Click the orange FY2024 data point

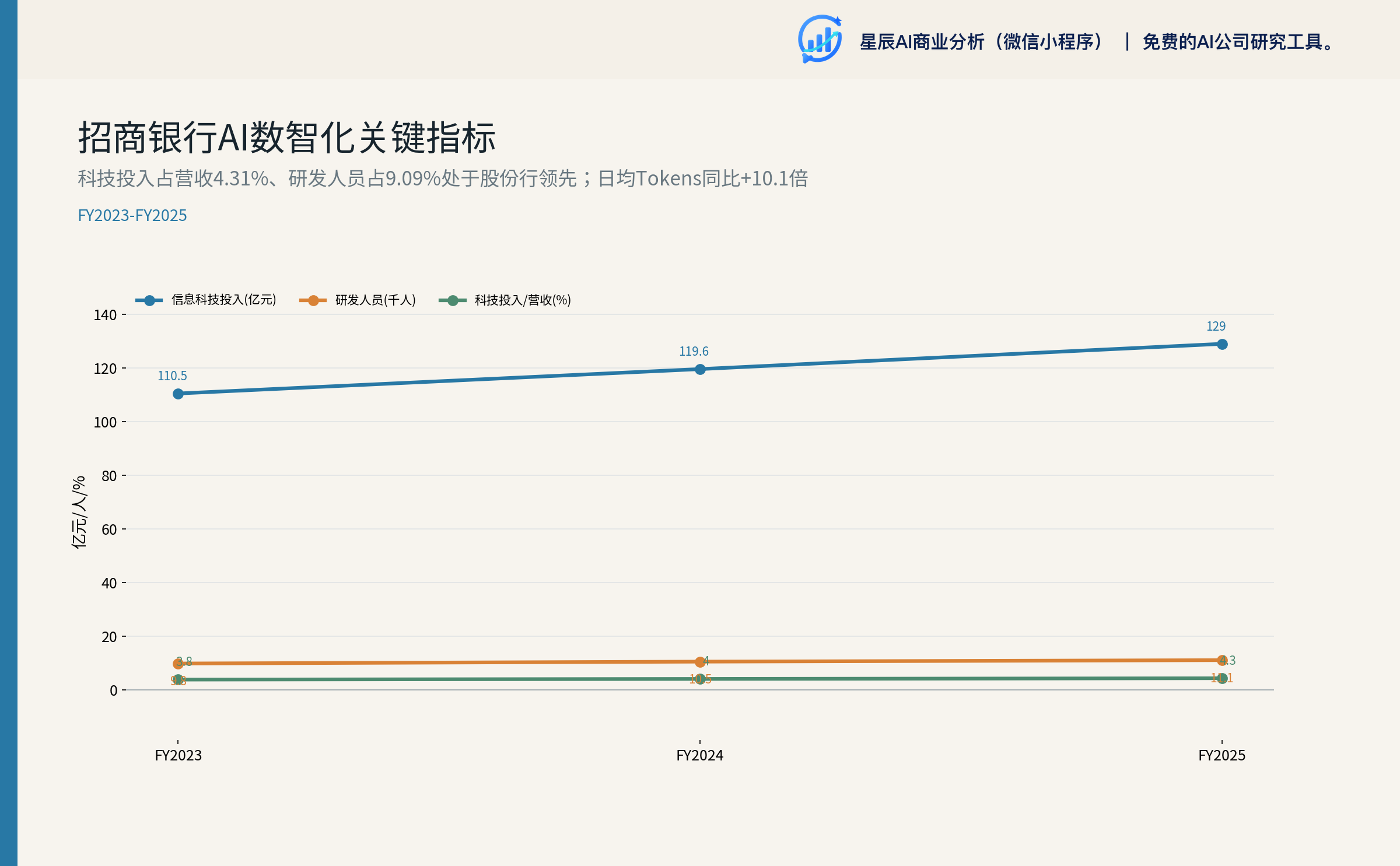click(x=700, y=662)
